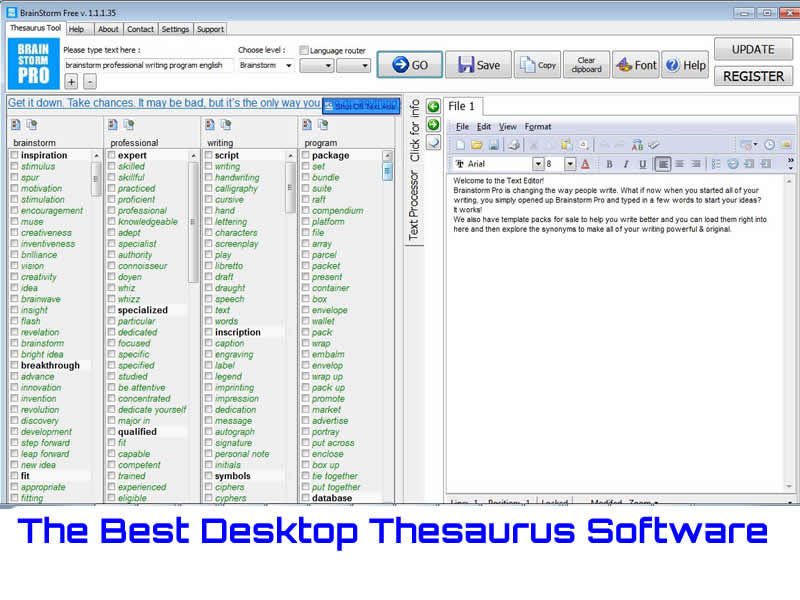This screenshot has height=600, width=800.
Task: Click the save disk icon in the editor toolbar
Action: 493,145
